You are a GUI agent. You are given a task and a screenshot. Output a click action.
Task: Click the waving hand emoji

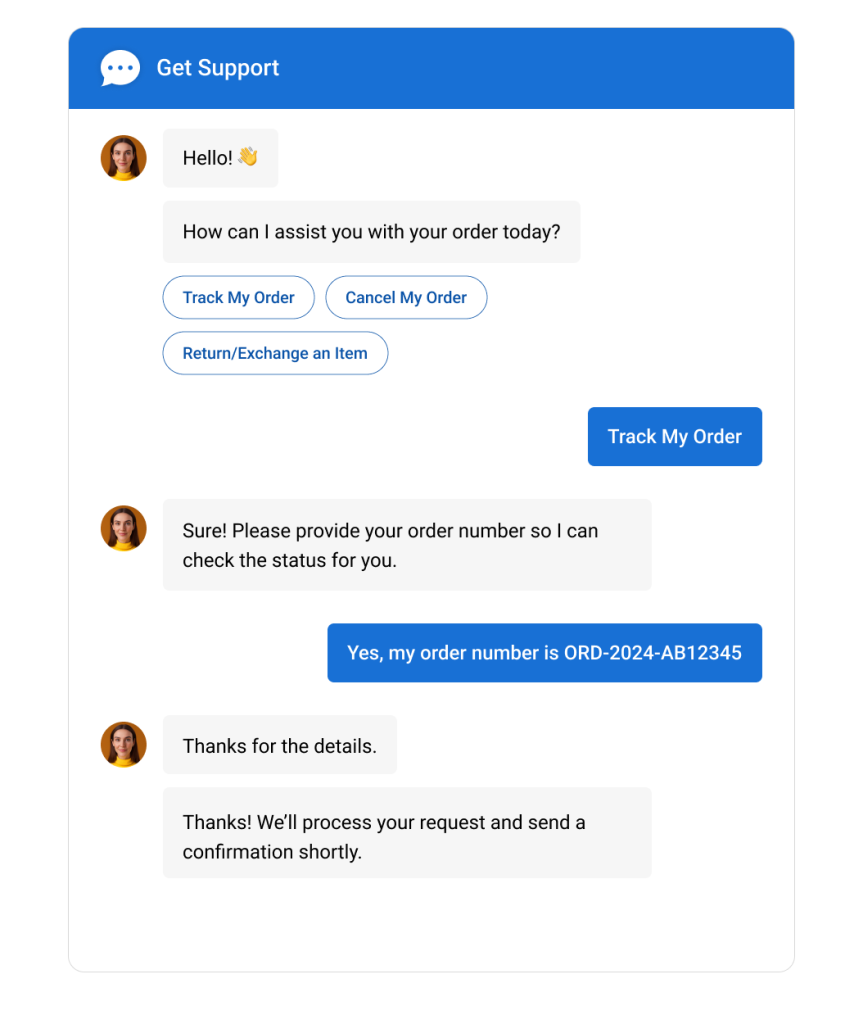[248, 157]
